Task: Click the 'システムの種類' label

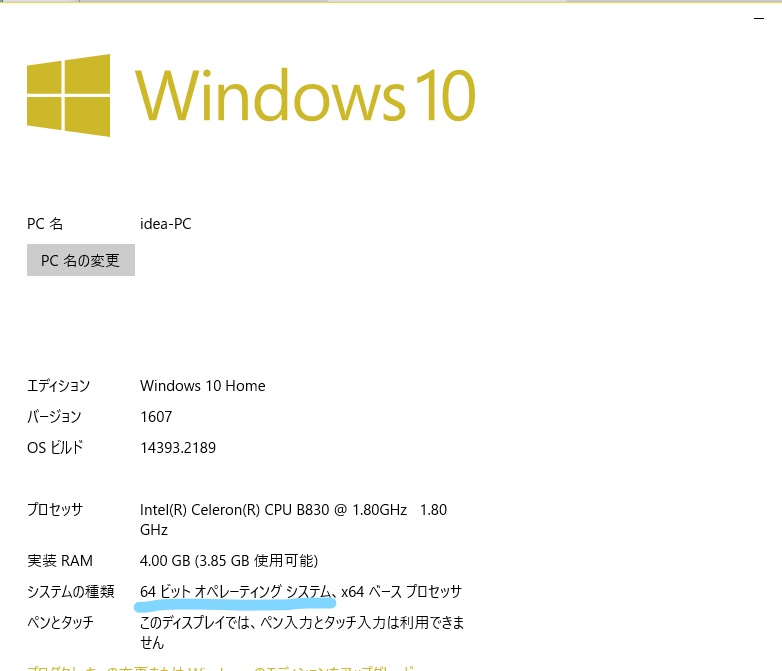Action: pos(71,592)
